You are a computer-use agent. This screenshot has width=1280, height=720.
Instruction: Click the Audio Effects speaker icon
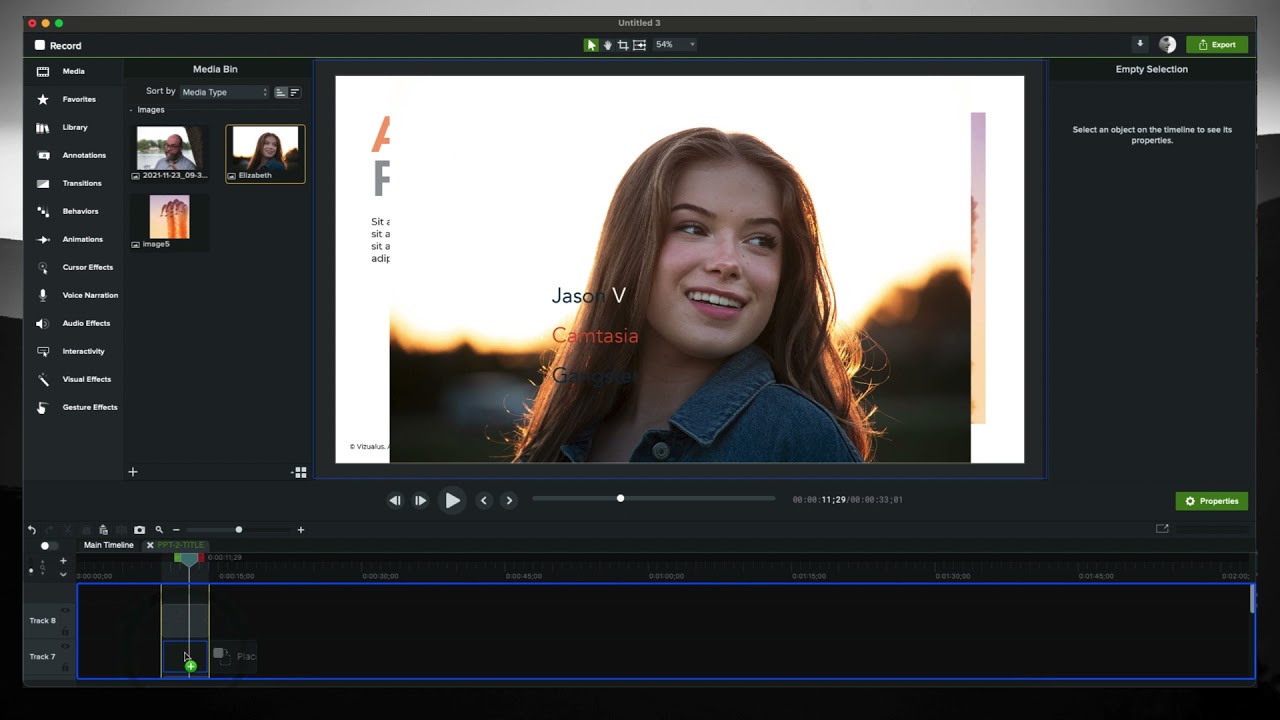coord(43,323)
